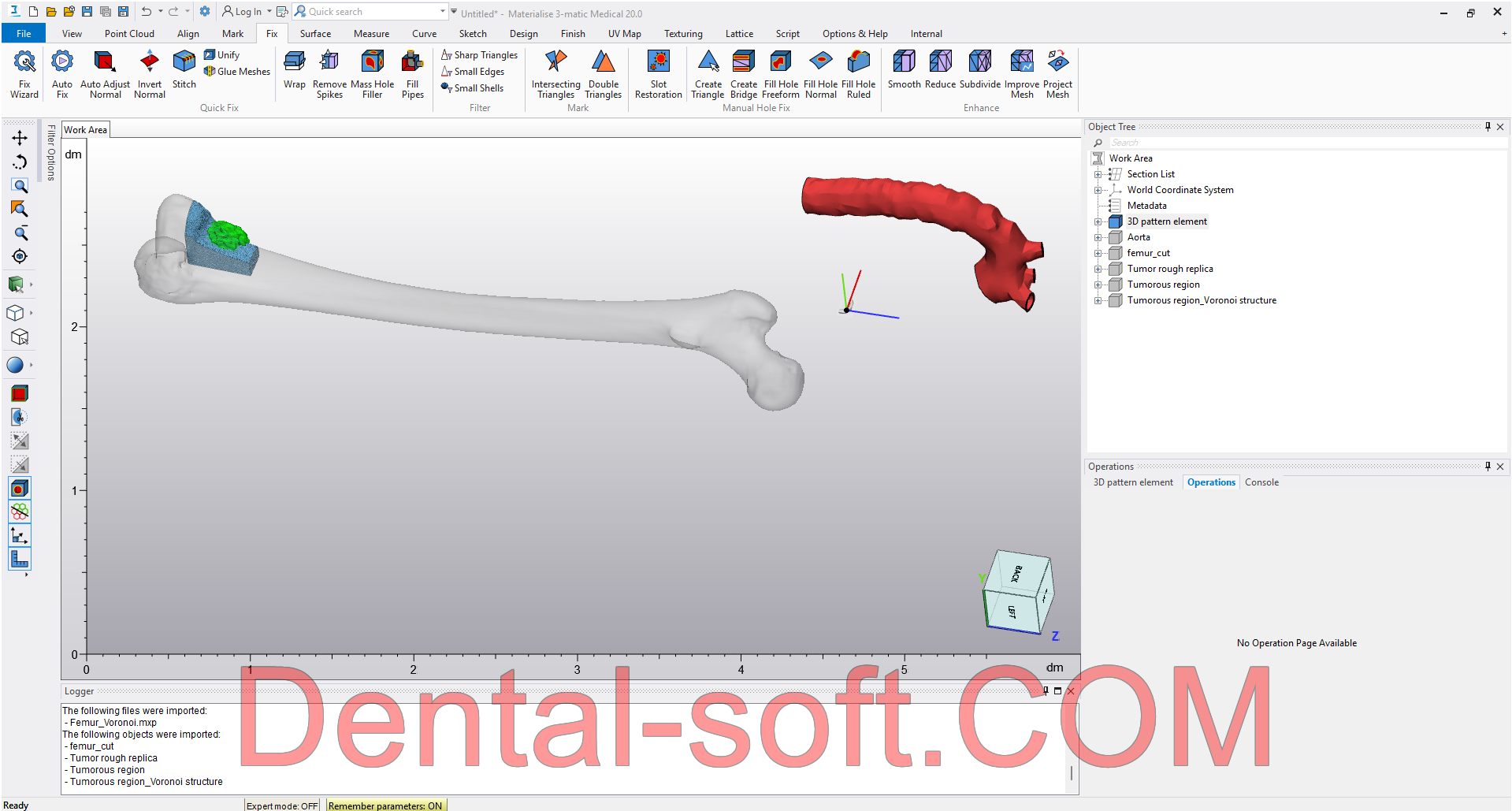Screen dimensions: 1512x811
Task: Expand the World Coordinate System node
Action: point(1098,190)
